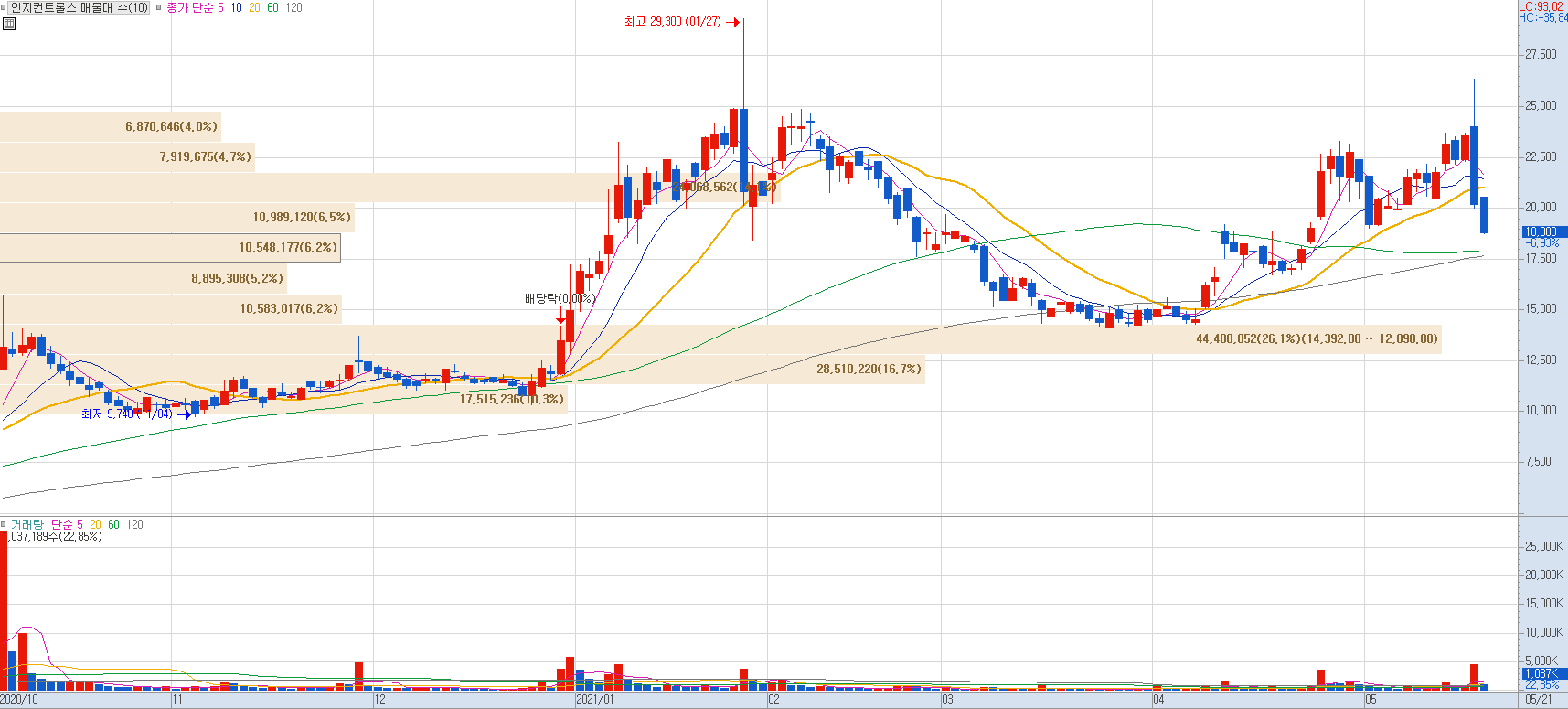
Task: Select the 60-period price moving average legend
Action: pyautogui.click(x=272, y=7)
